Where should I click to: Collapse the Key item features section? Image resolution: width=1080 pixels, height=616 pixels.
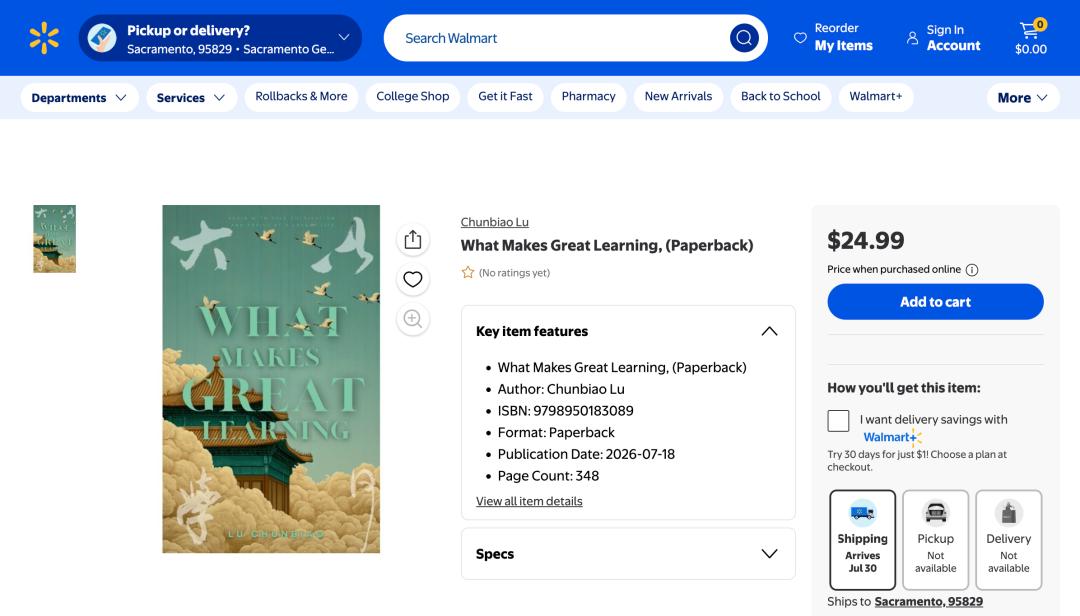point(769,331)
